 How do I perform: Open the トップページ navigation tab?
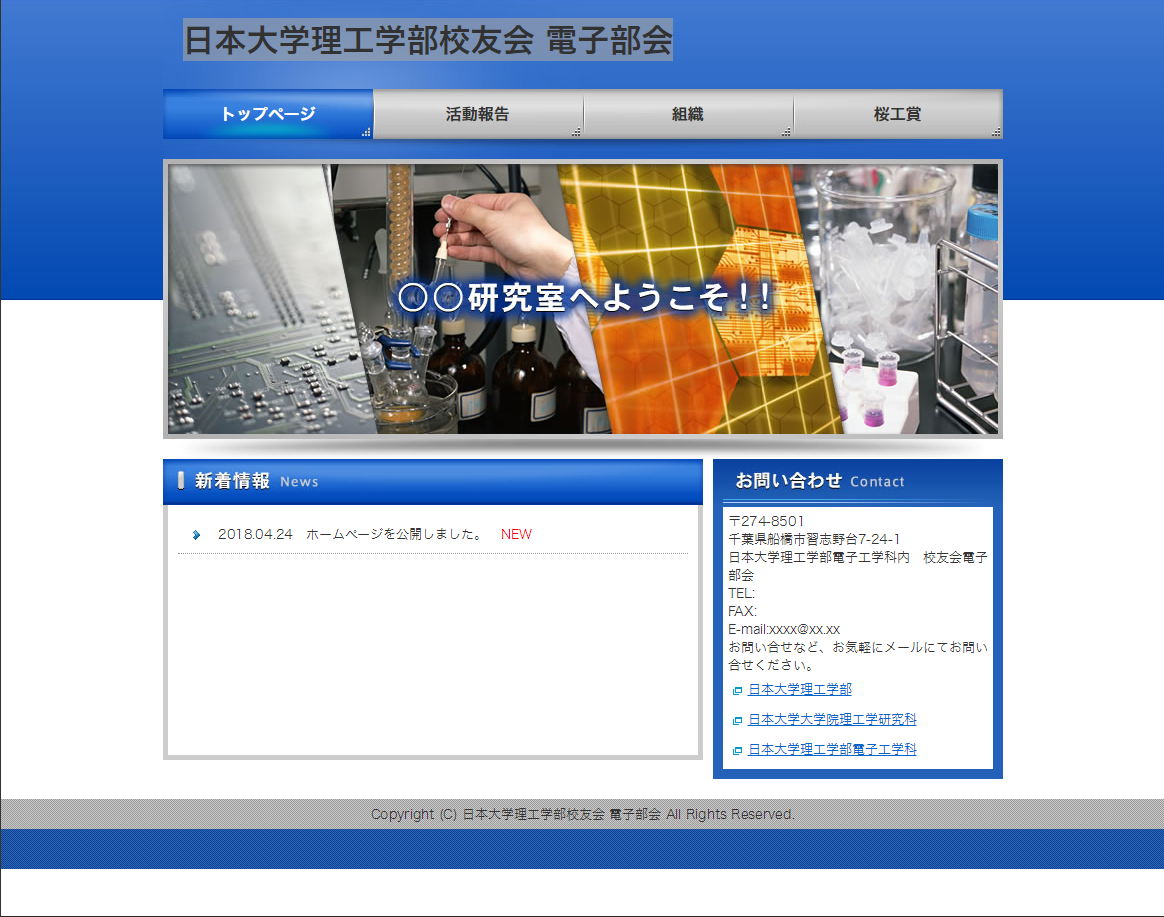pyautogui.click(x=268, y=114)
